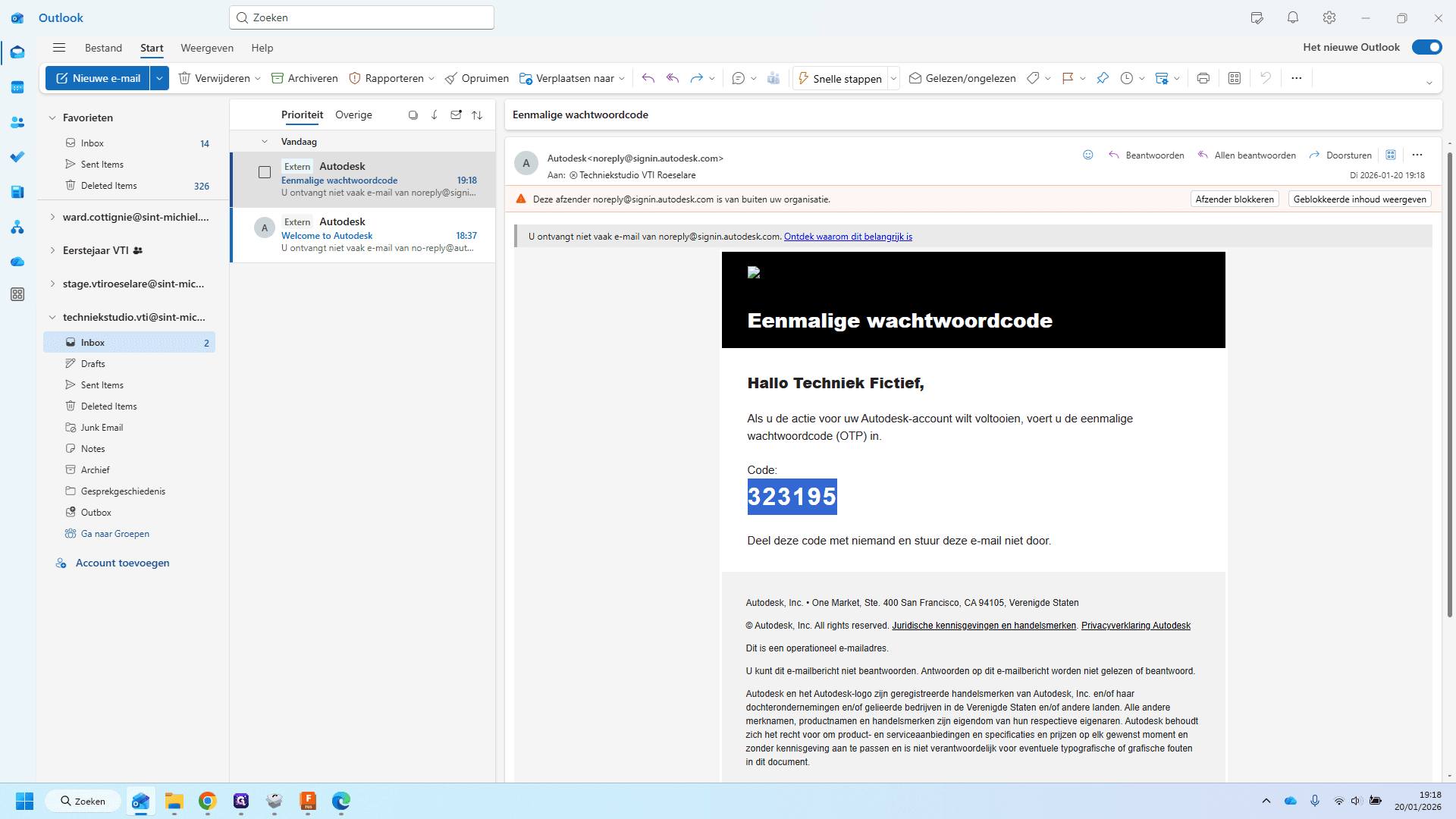
Task: Click the emoji reaction icon in message header
Action: [x=1088, y=155]
